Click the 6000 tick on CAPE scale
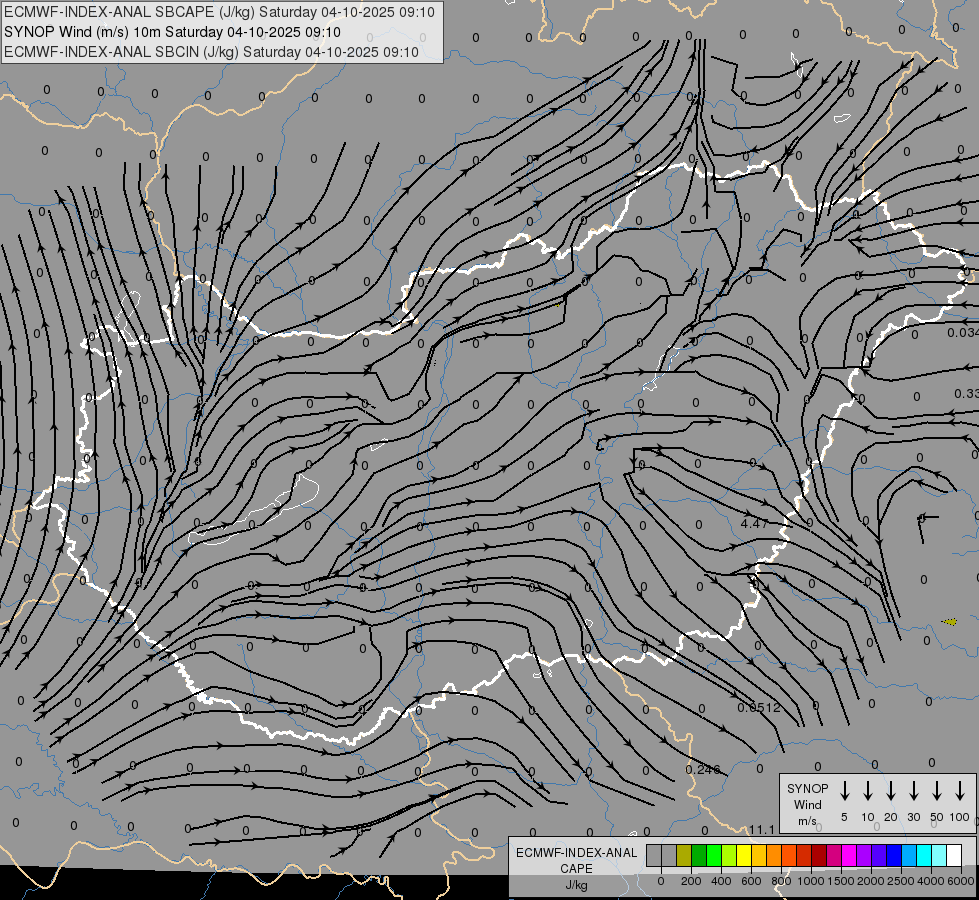Screen dimensions: 979x900 point(961,881)
